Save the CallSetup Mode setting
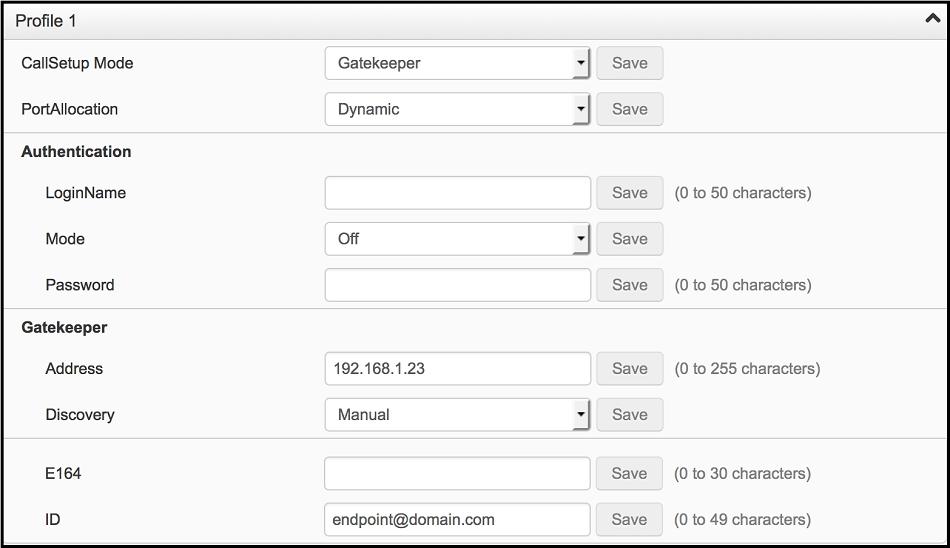 pos(629,63)
